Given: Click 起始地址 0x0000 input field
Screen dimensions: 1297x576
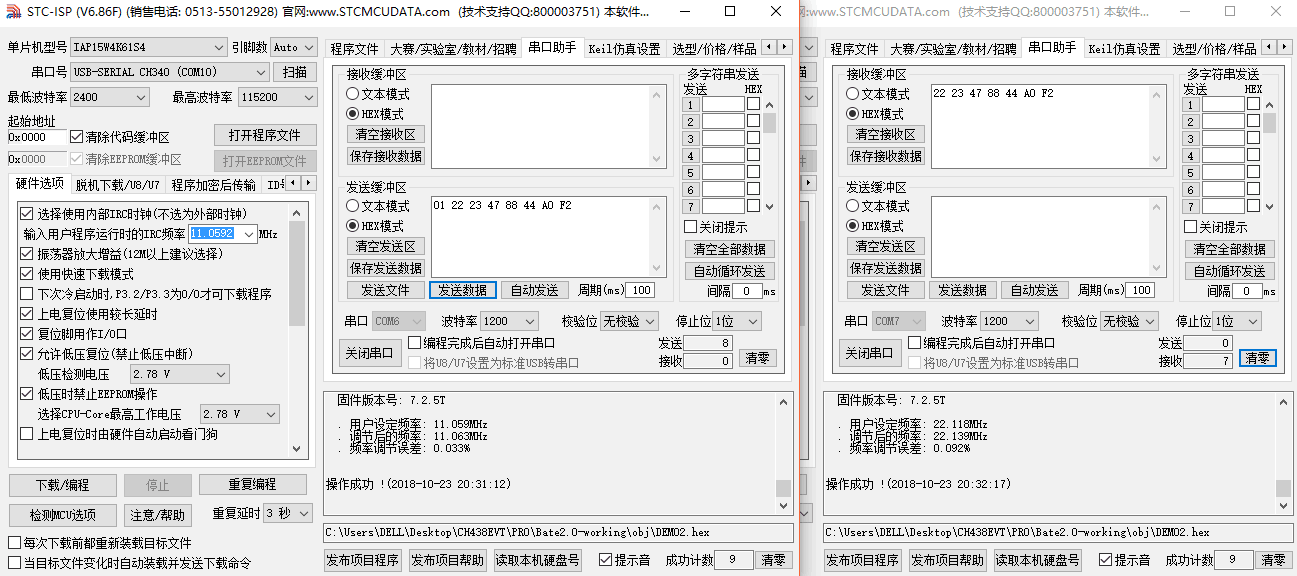Looking at the screenshot, I should pyautogui.click(x=37, y=137).
